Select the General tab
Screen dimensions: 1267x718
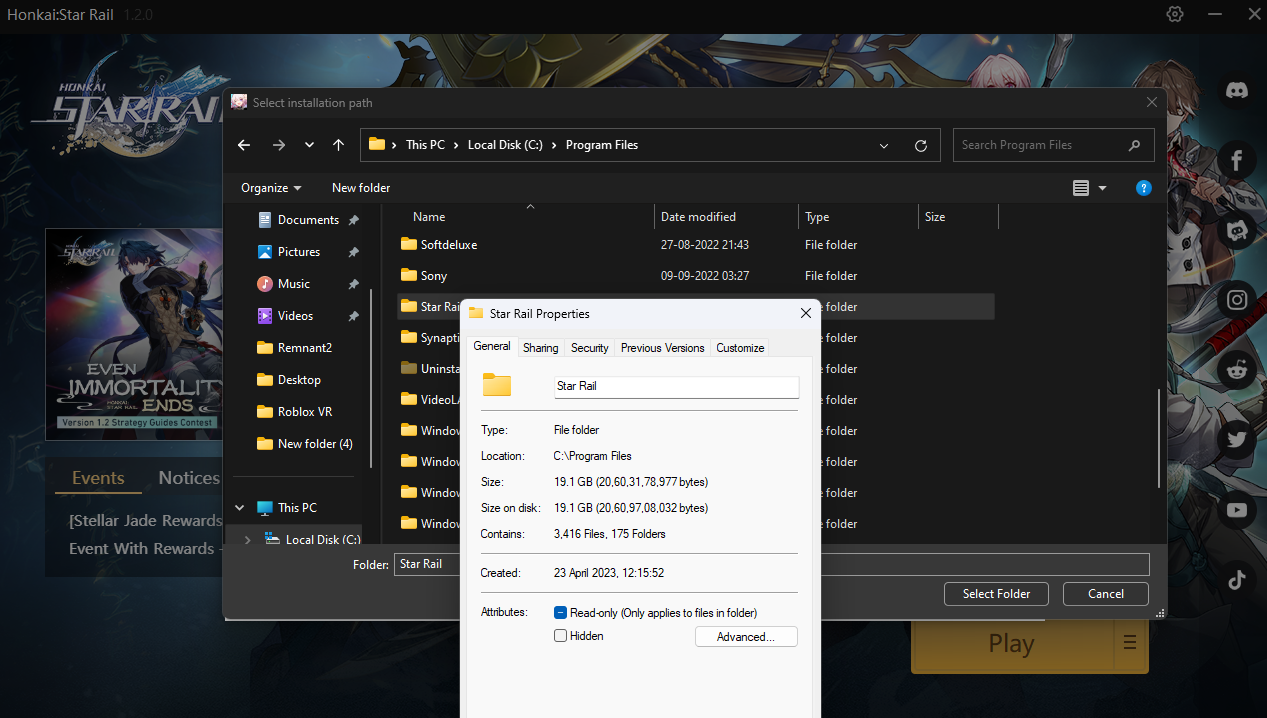point(492,346)
